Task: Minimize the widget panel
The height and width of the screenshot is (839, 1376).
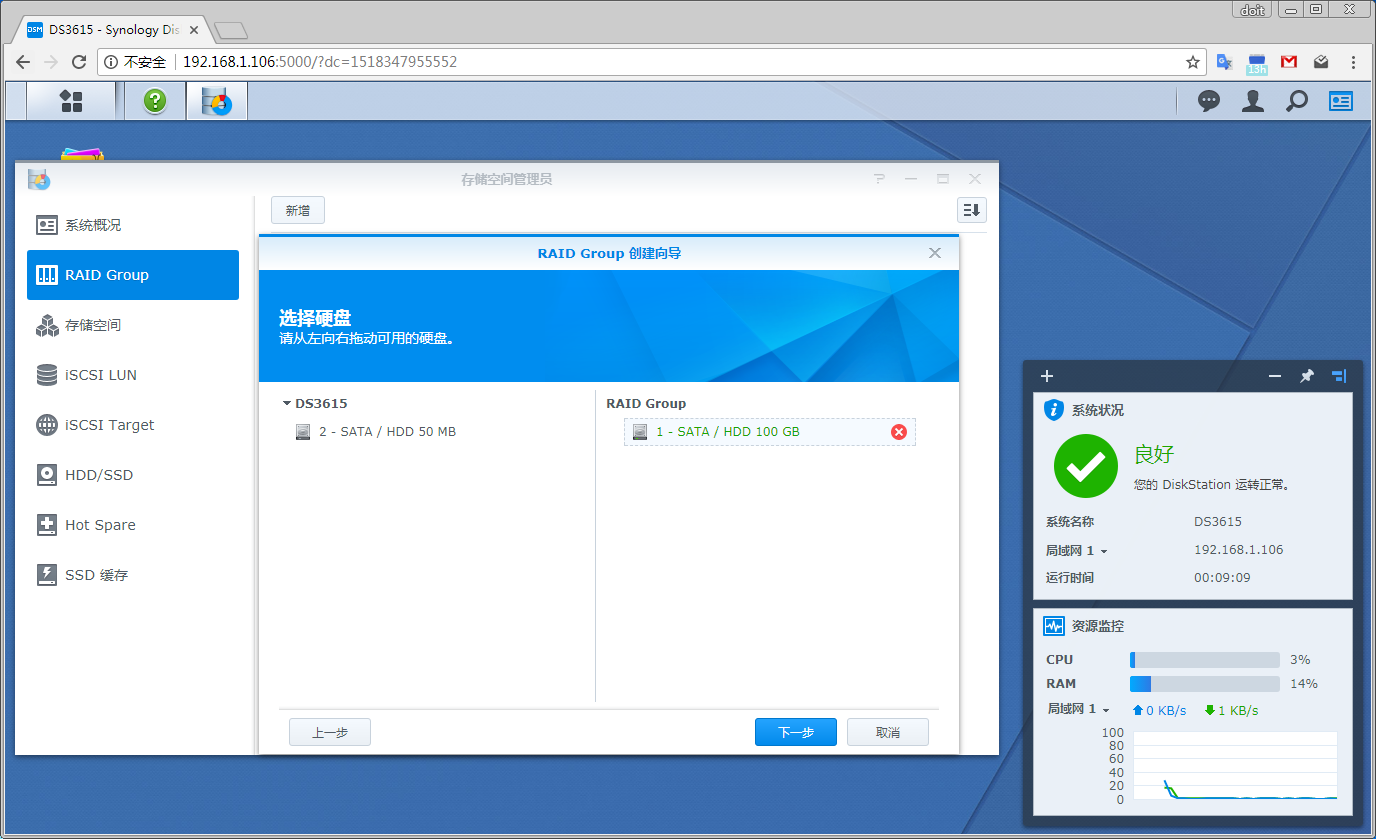Action: pos(1275,376)
